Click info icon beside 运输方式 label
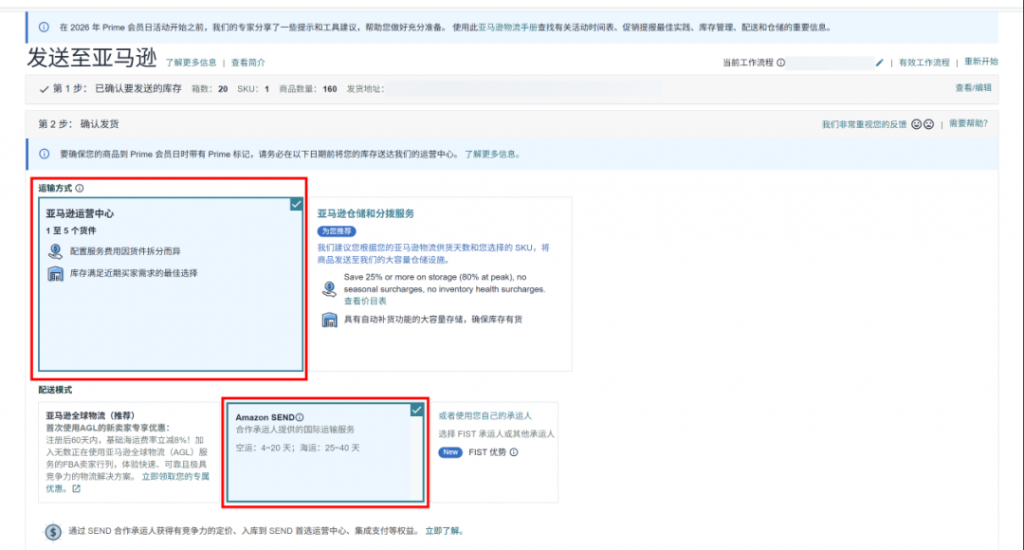 79,188
